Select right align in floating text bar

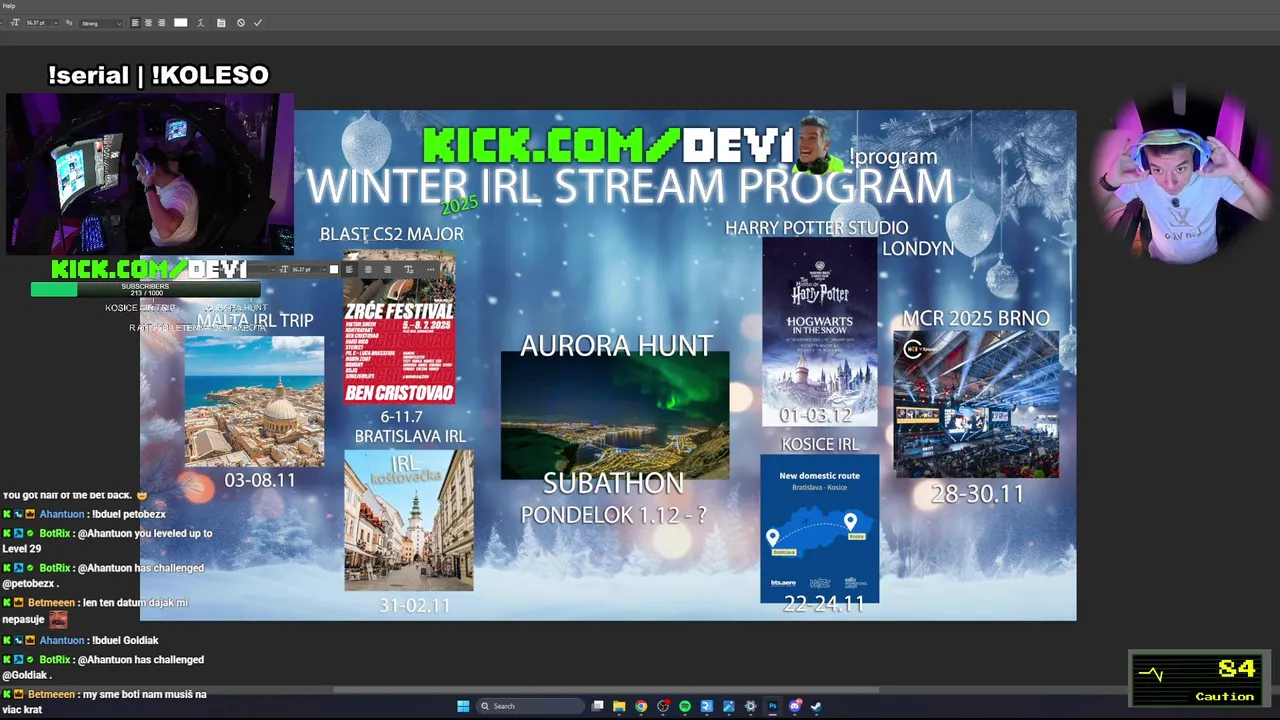click(x=387, y=269)
